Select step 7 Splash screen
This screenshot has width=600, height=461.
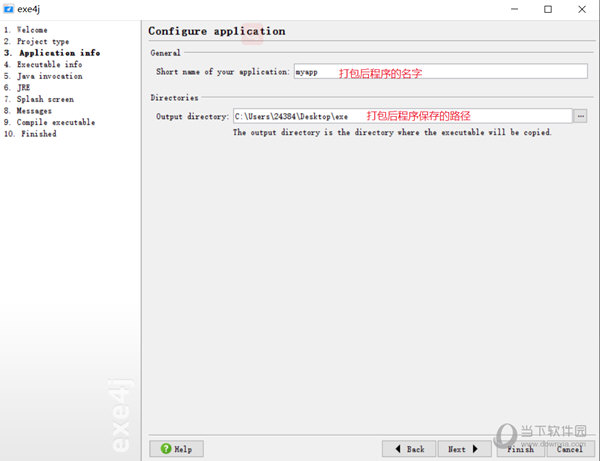[39, 99]
